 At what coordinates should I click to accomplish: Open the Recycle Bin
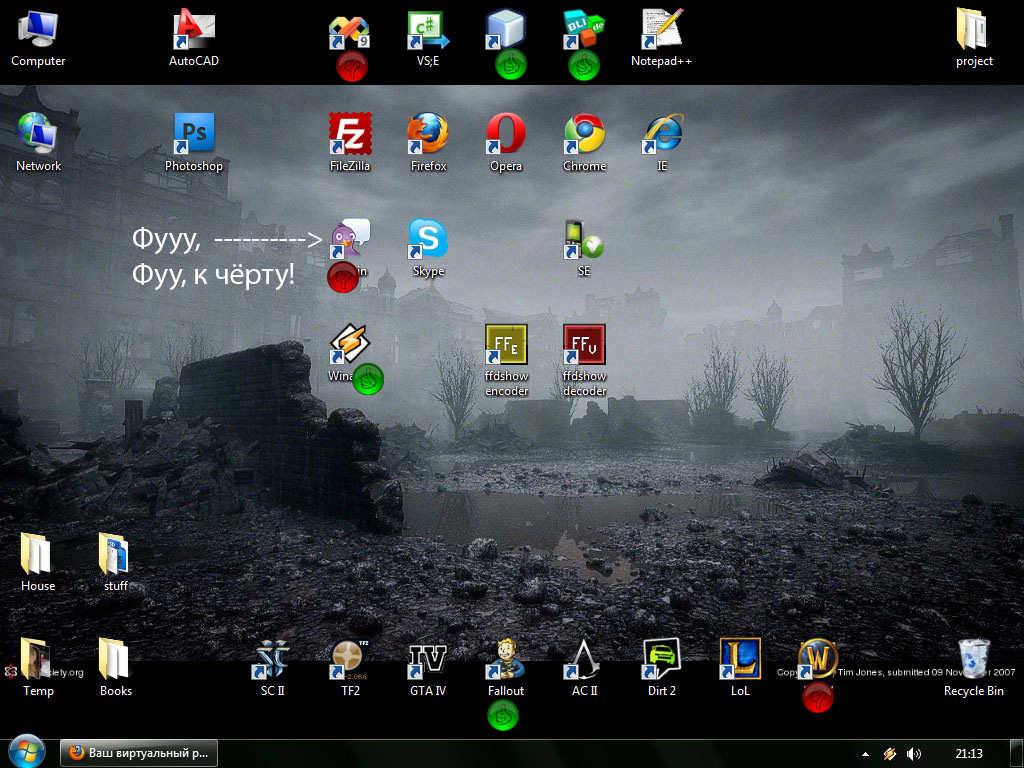click(973, 660)
